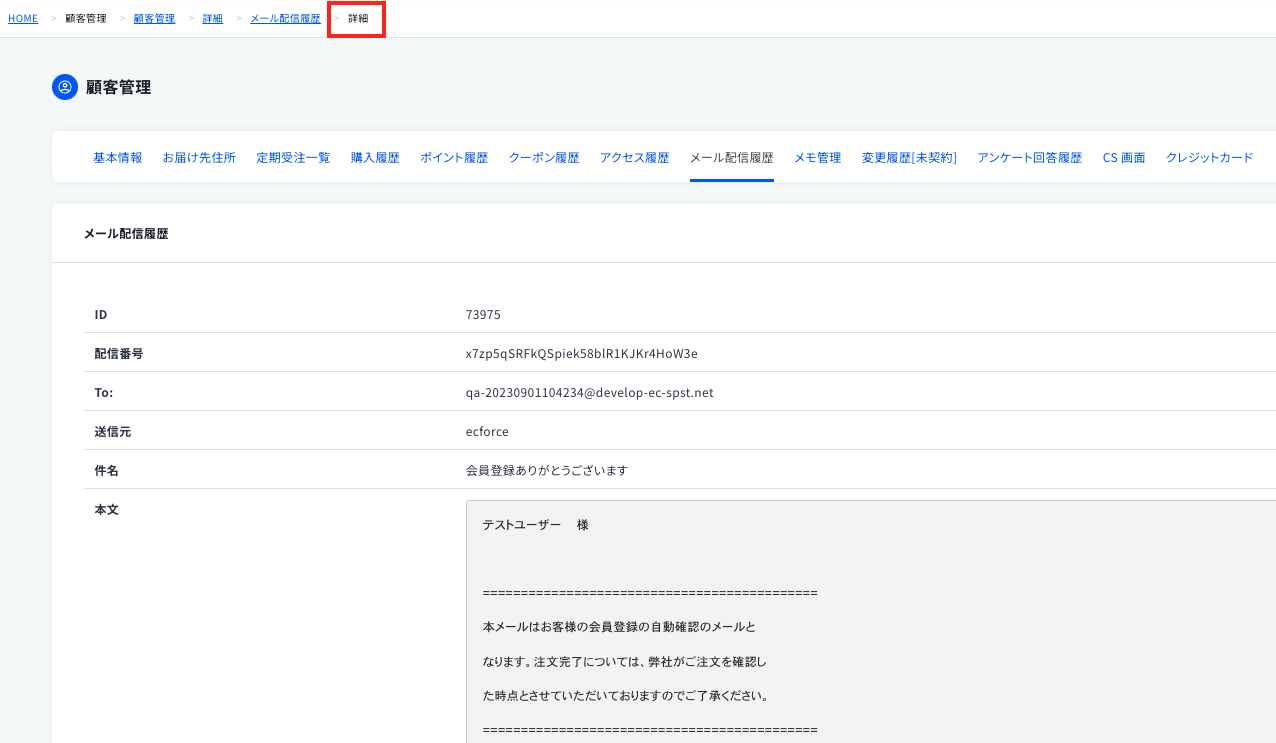Click the 送信元 value ecforce

tap(487, 432)
